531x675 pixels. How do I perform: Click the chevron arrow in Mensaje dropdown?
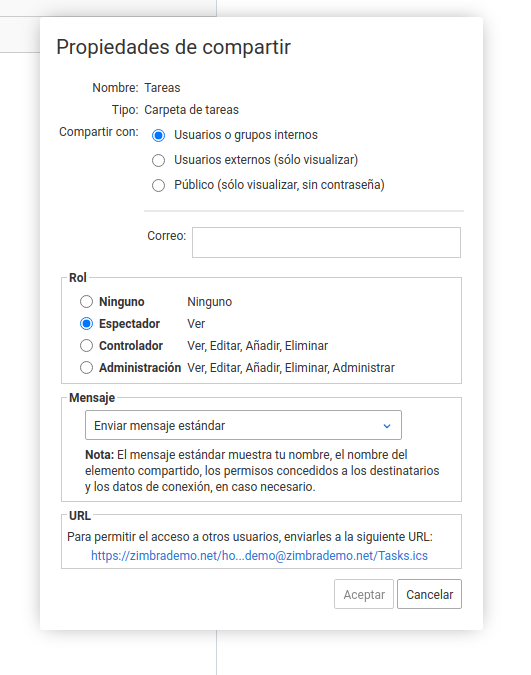[x=387, y=426]
